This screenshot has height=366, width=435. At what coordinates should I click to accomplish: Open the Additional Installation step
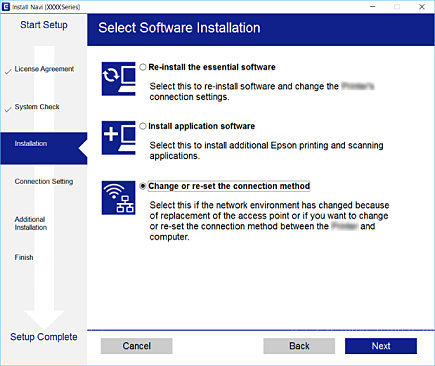click(x=31, y=223)
